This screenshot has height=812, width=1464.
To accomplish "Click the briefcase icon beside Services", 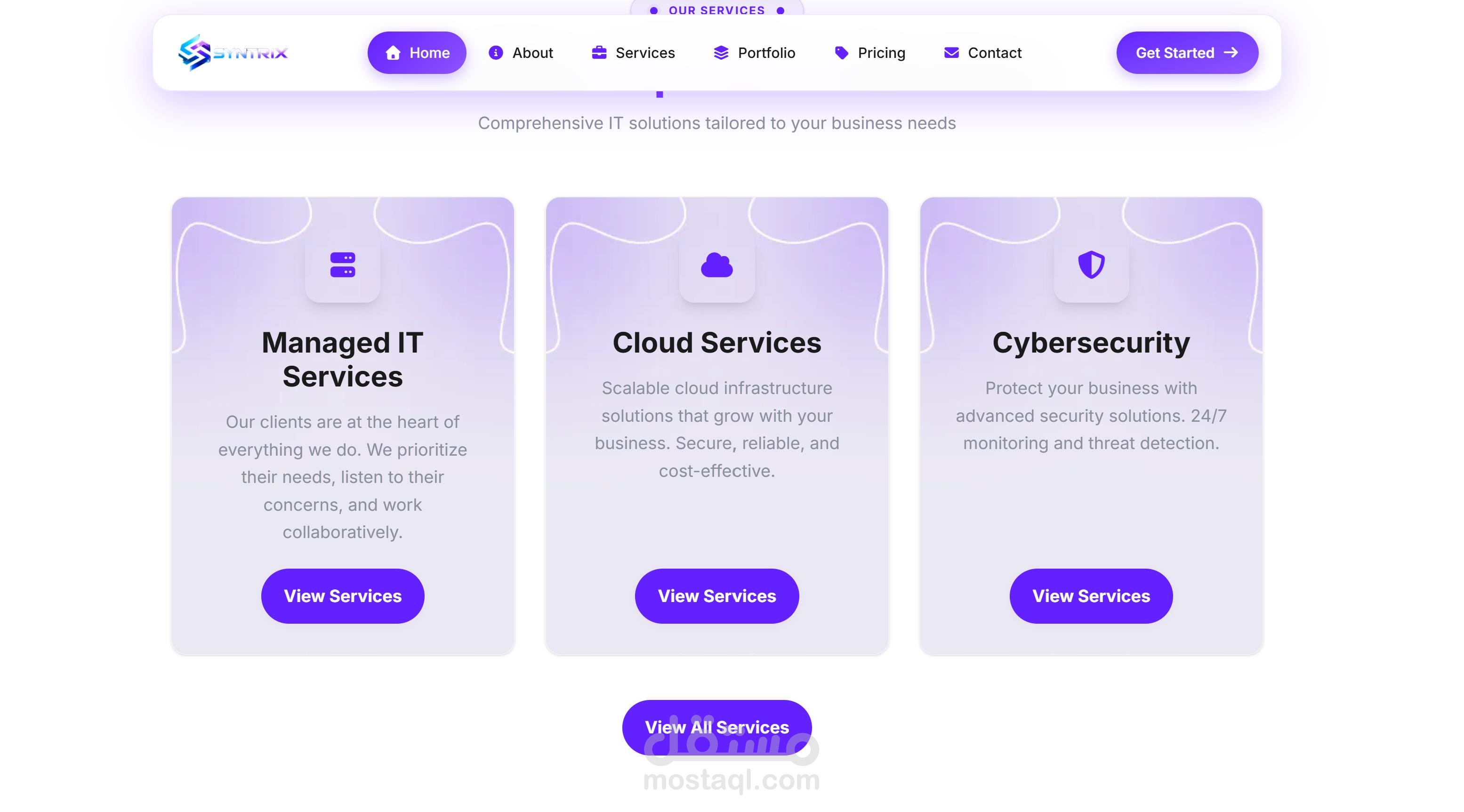I will coord(599,53).
